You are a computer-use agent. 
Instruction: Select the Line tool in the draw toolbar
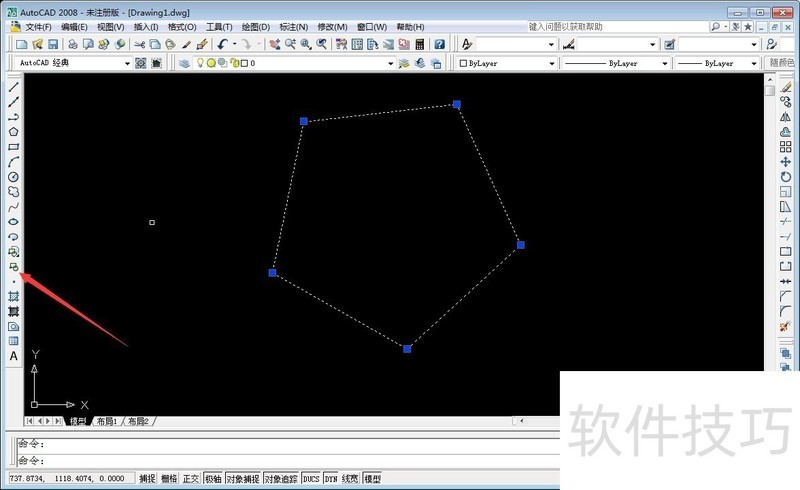tap(14, 87)
